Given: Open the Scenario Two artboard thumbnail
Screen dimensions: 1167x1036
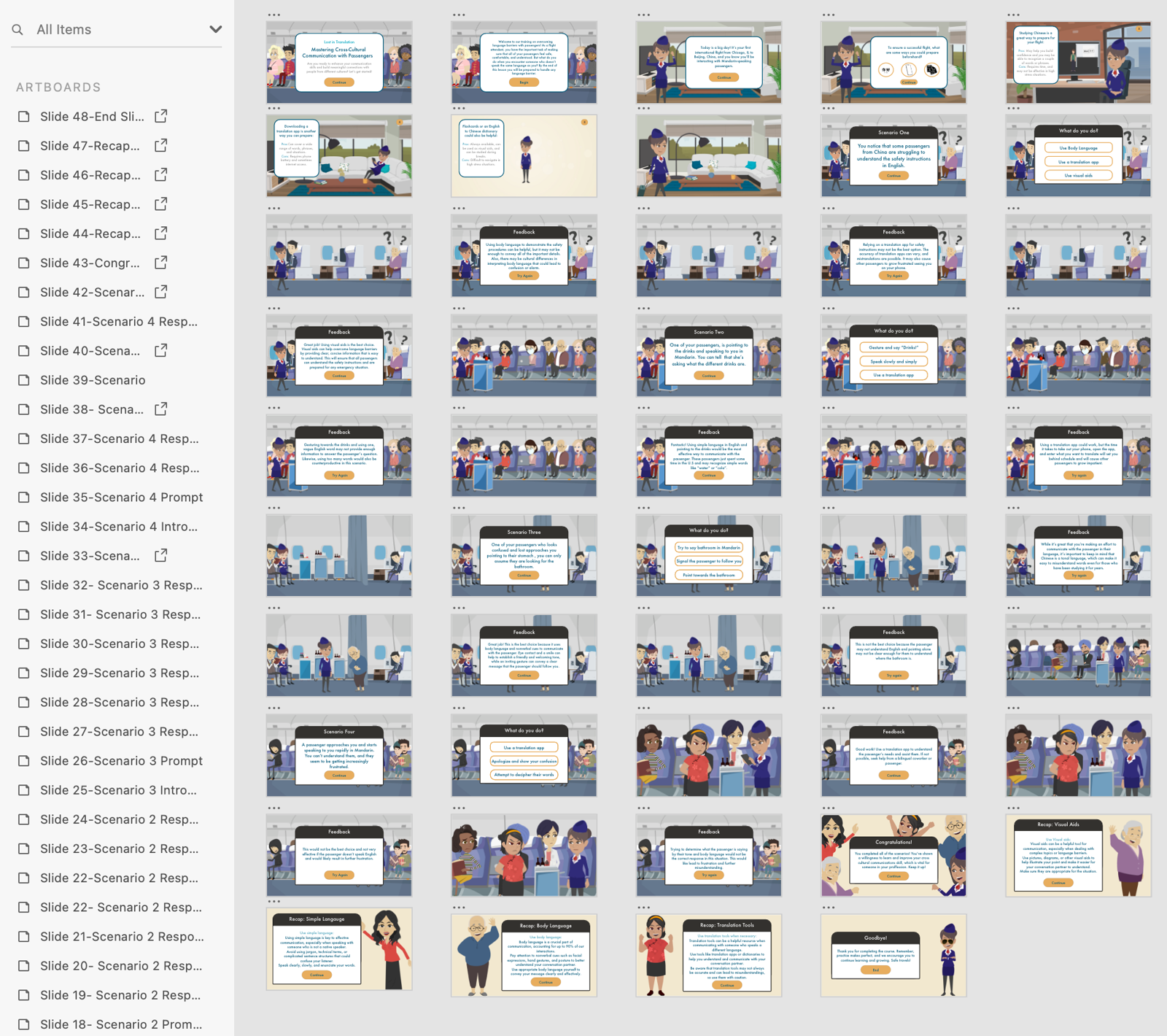Looking at the screenshot, I should tap(709, 355).
